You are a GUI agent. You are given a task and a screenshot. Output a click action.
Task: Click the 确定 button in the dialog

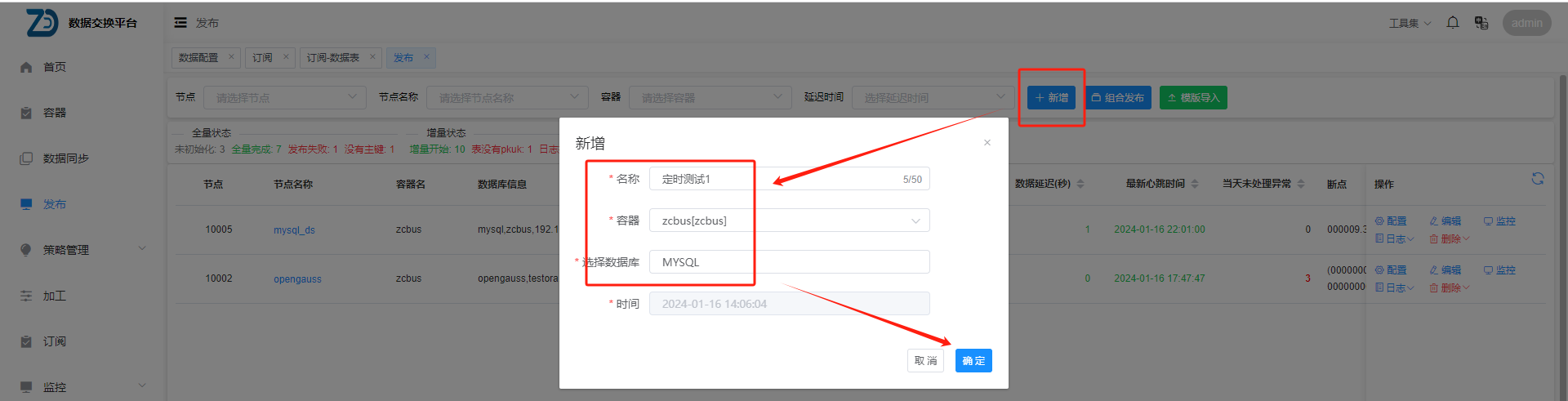pyautogui.click(x=973, y=360)
